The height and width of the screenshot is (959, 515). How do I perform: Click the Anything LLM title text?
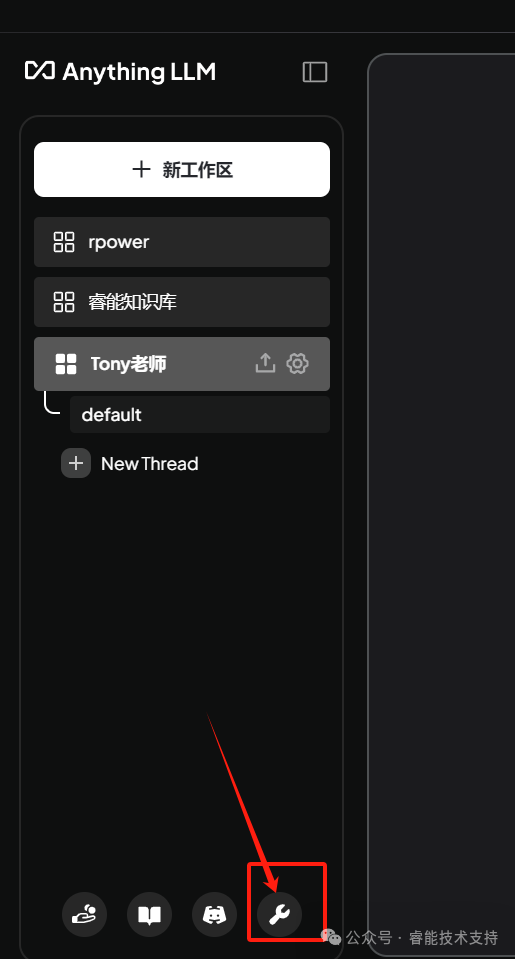[139, 72]
